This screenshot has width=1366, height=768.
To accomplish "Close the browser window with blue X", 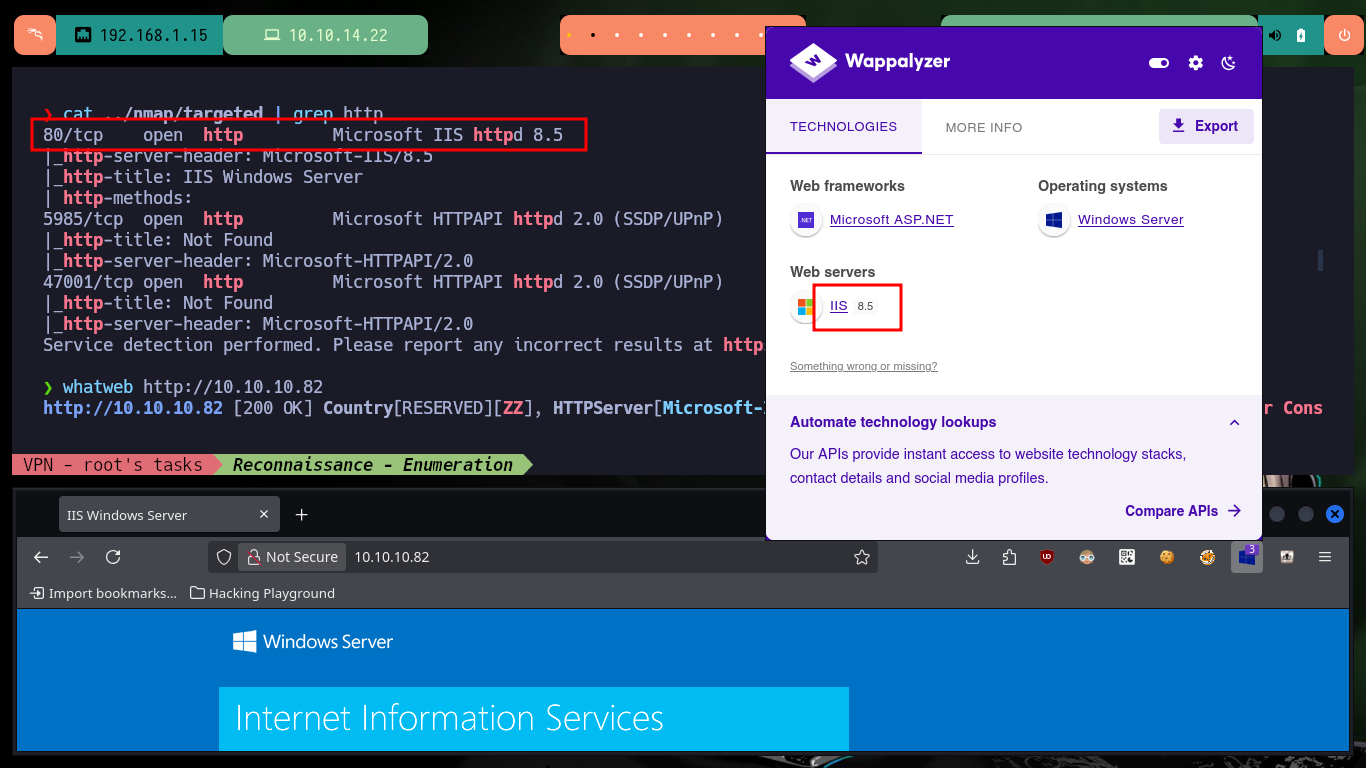I will tap(1335, 514).
